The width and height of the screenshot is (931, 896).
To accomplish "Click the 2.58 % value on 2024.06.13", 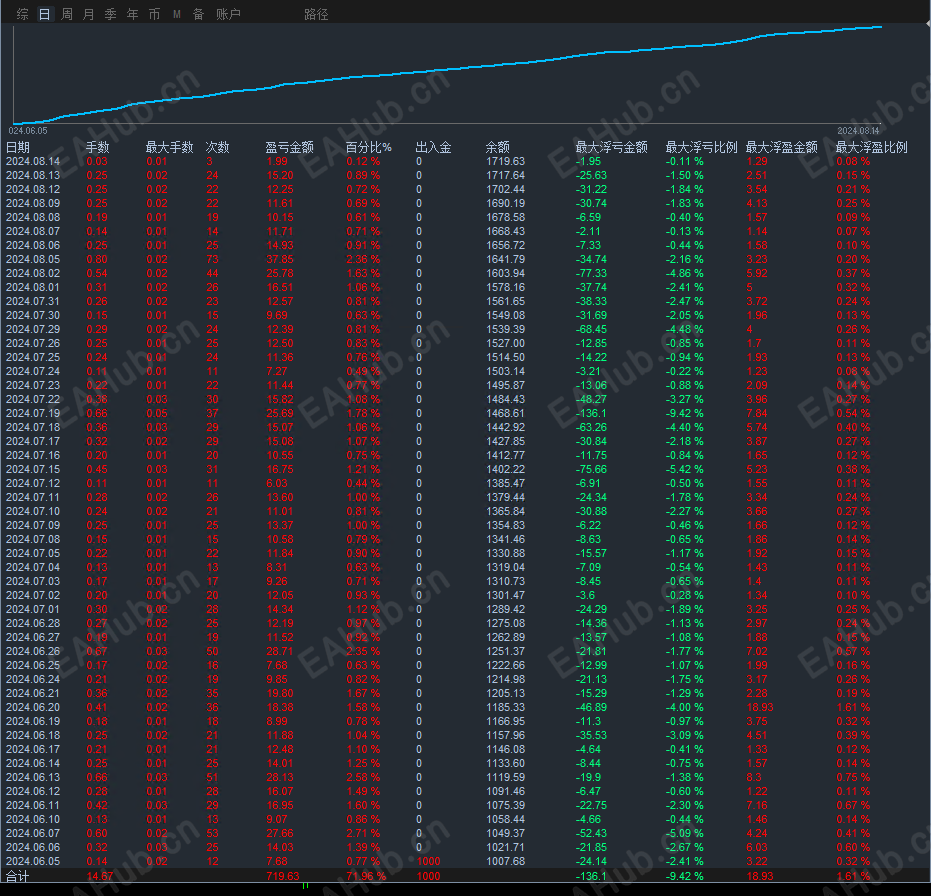I will 363,777.
